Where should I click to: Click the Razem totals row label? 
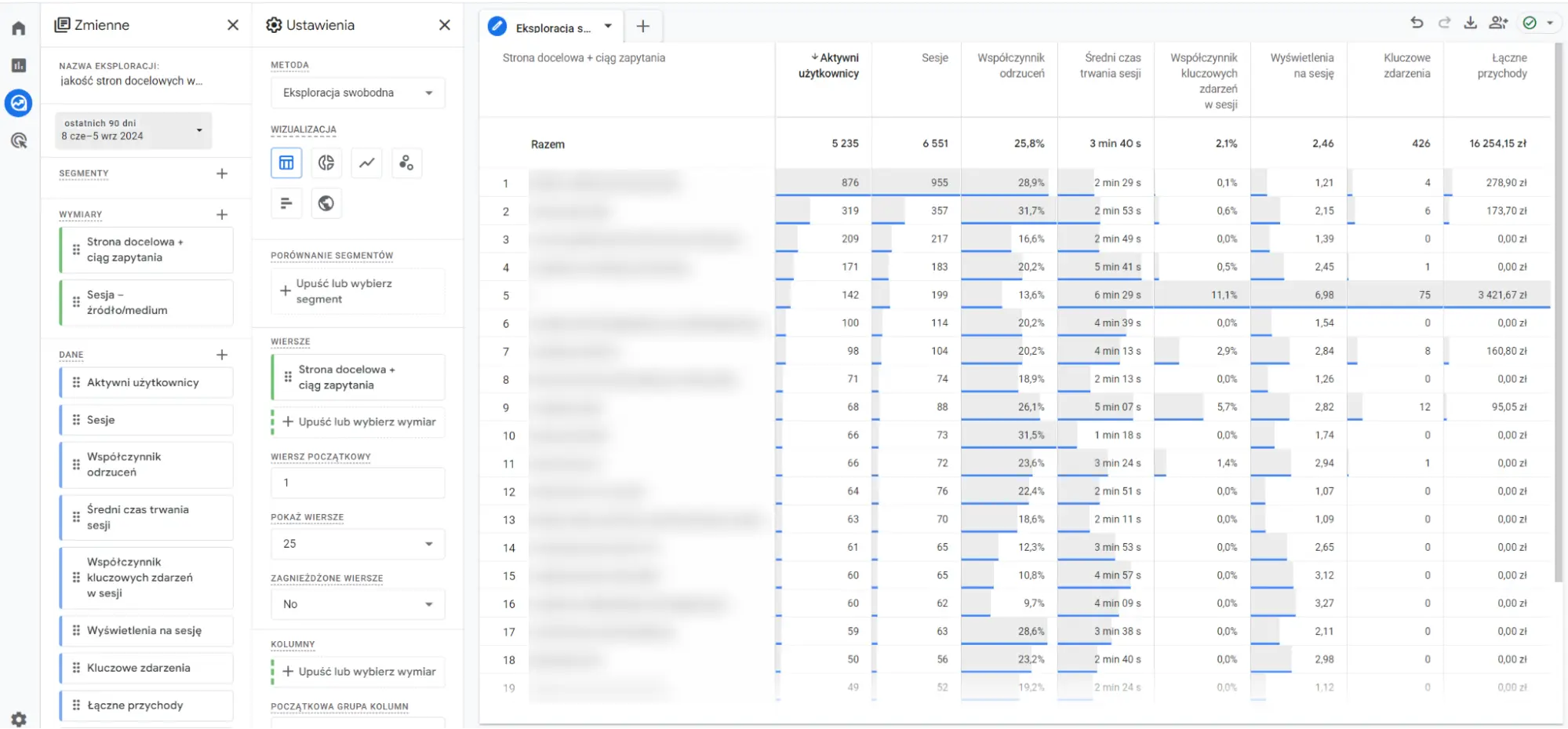click(548, 144)
